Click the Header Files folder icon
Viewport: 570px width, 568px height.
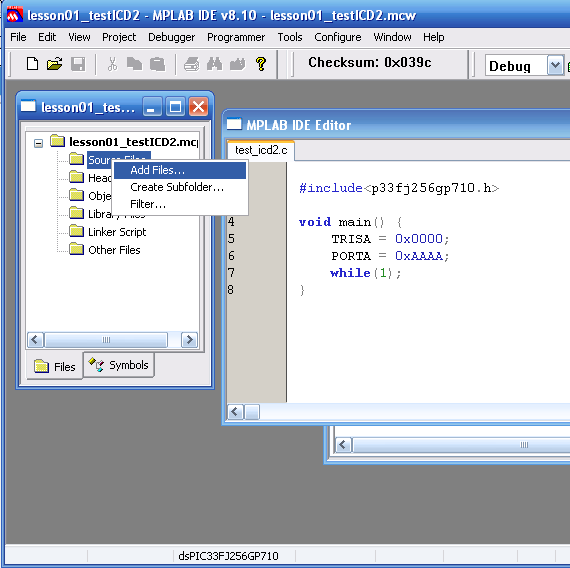tap(76, 177)
